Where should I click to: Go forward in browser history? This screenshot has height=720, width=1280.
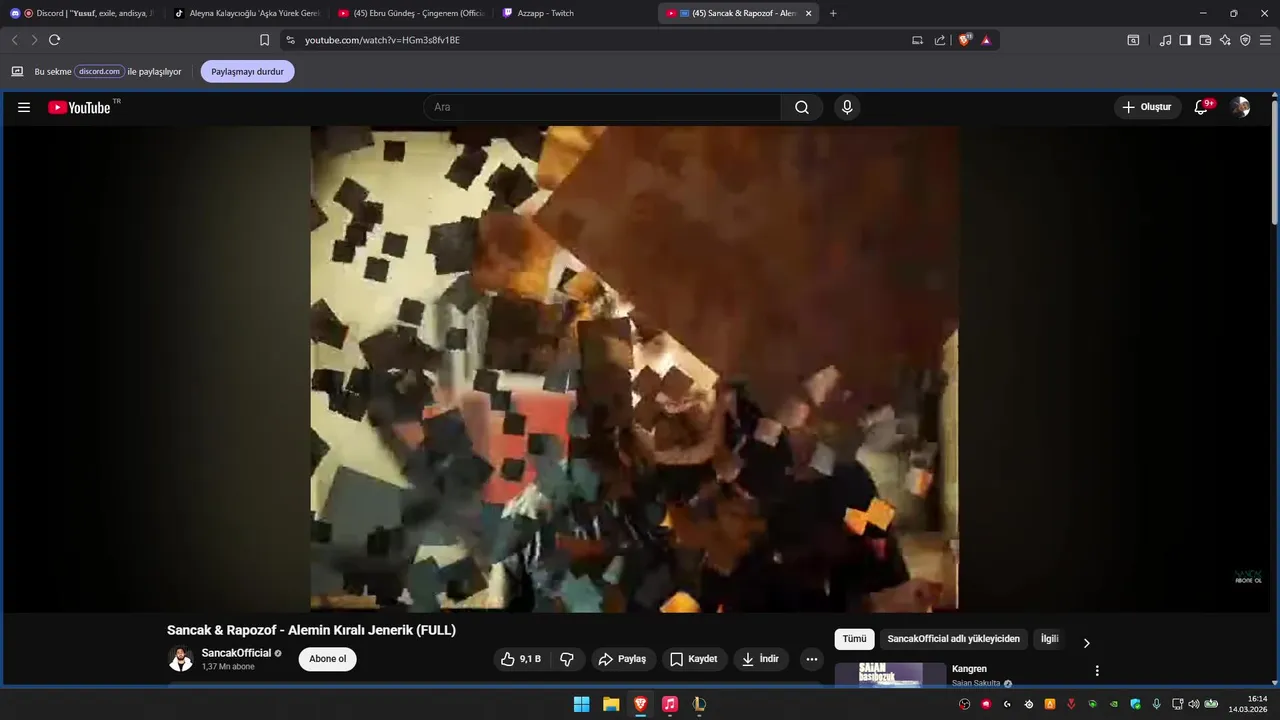(34, 40)
